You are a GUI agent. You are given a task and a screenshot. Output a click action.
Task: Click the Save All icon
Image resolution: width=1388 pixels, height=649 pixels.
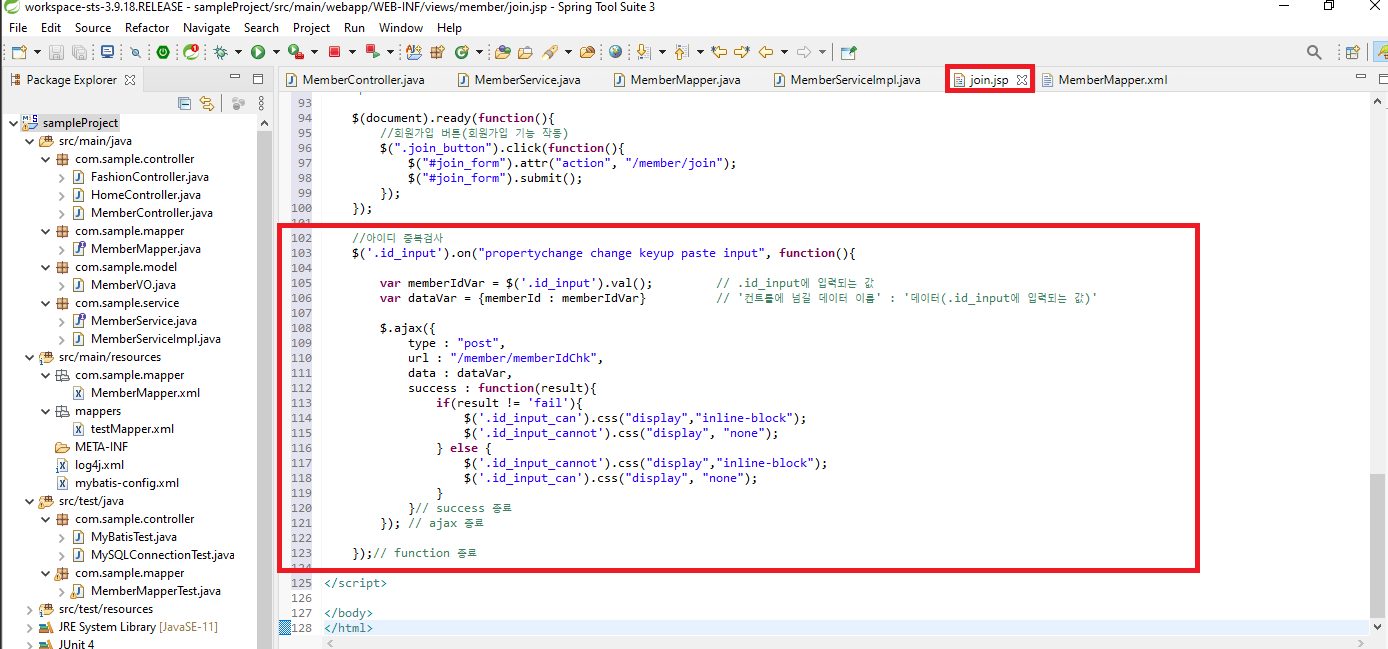pos(80,51)
